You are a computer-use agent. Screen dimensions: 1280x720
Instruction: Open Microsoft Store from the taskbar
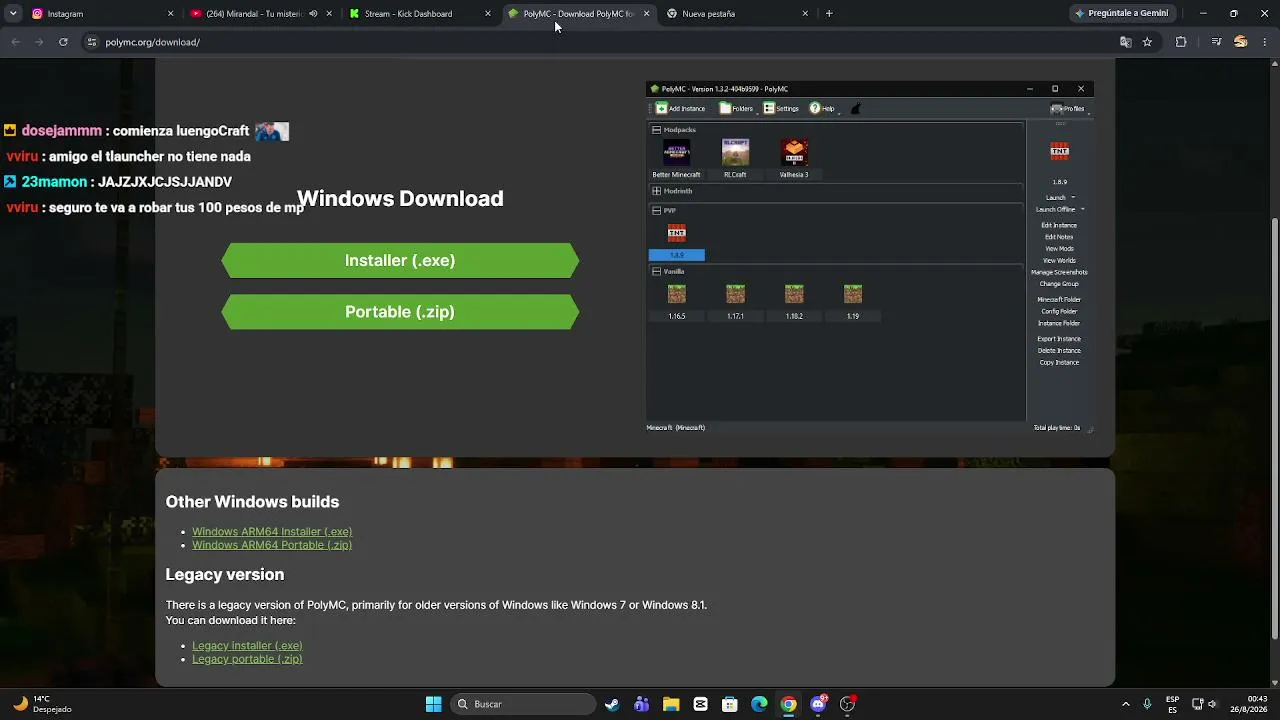click(x=730, y=704)
